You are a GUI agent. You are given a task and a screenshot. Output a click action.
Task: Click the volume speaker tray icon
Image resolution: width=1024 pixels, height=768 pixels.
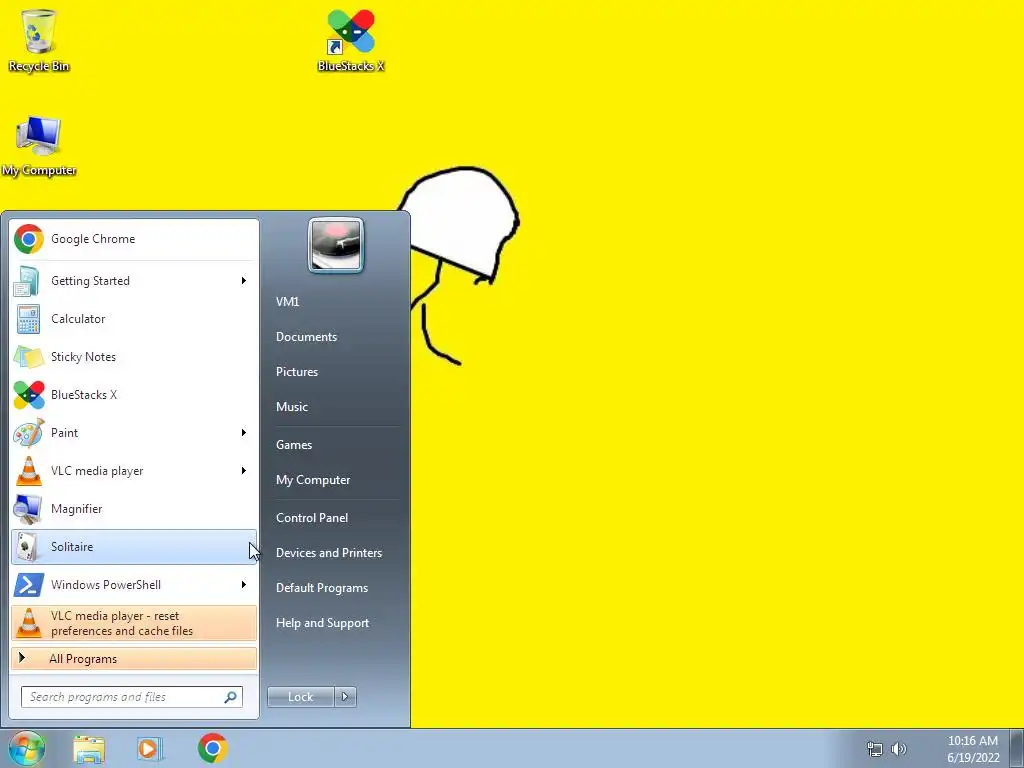[899, 749]
